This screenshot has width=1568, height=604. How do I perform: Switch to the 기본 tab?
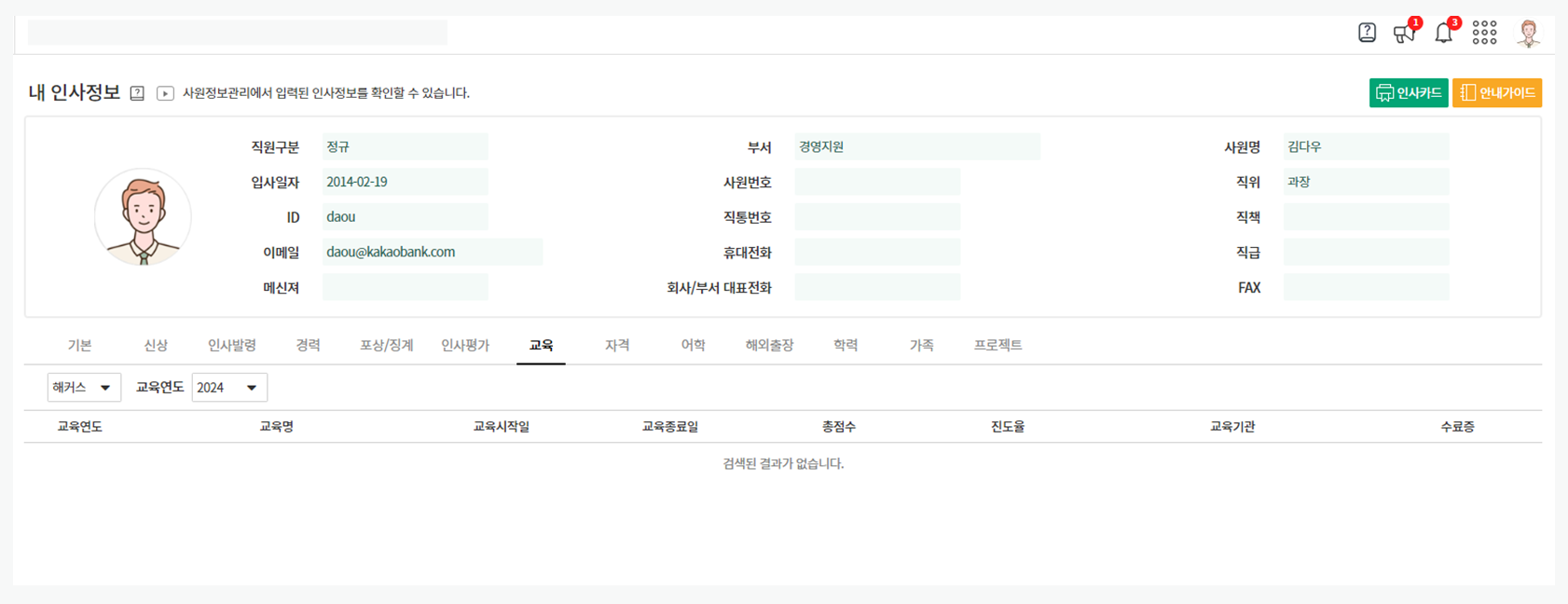coord(79,346)
